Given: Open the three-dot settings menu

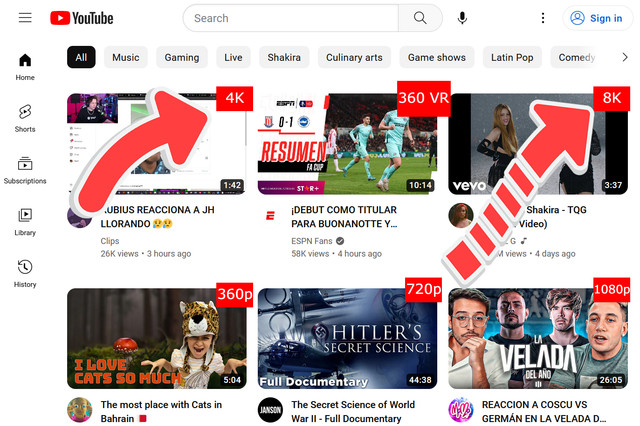Looking at the screenshot, I should pyautogui.click(x=542, y=18).
